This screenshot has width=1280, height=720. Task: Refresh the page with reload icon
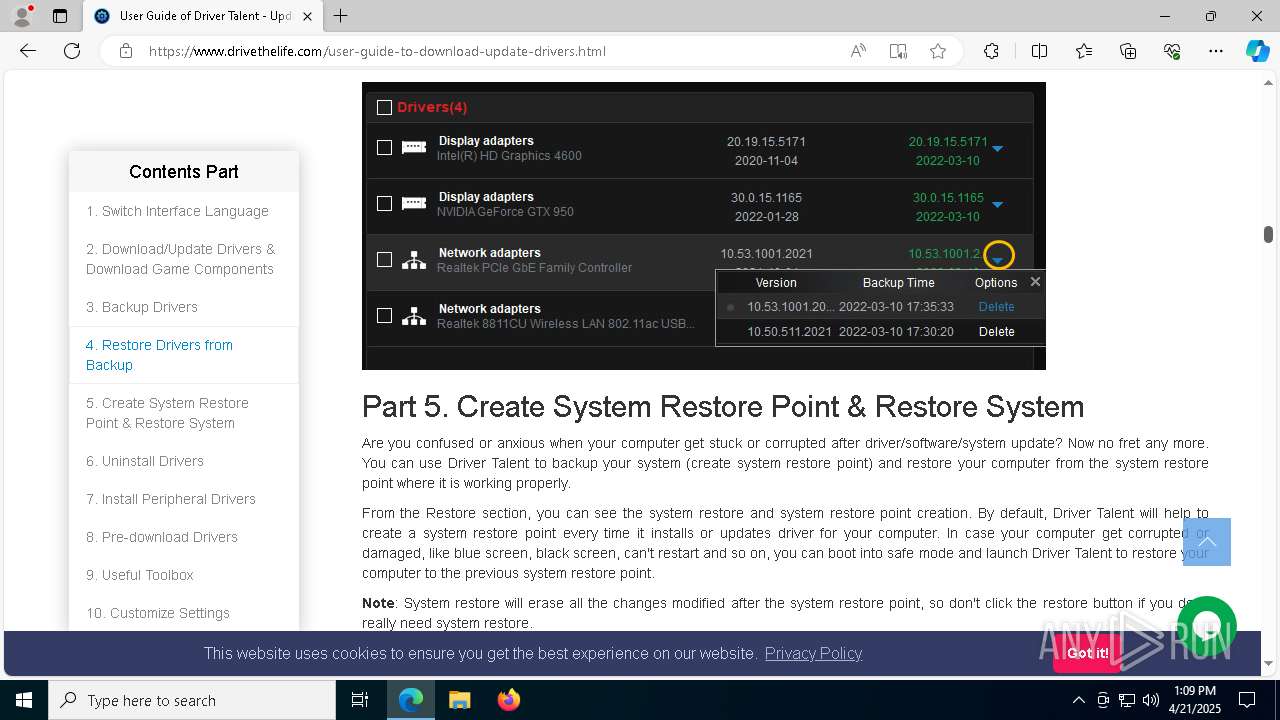click(x=72, y=51)
